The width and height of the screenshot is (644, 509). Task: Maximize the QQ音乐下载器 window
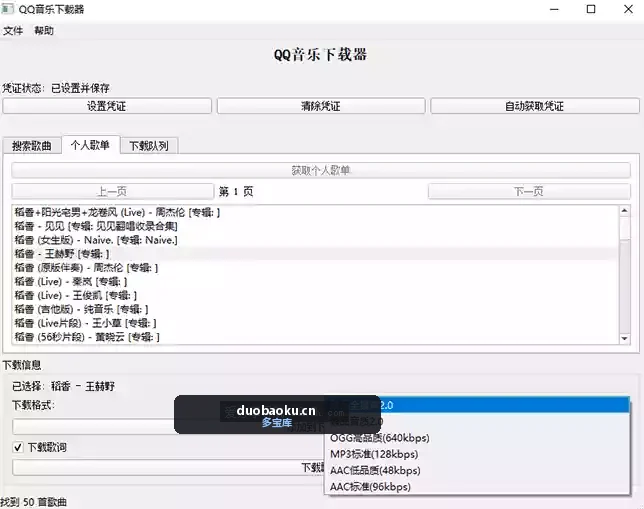coord(591,9)
